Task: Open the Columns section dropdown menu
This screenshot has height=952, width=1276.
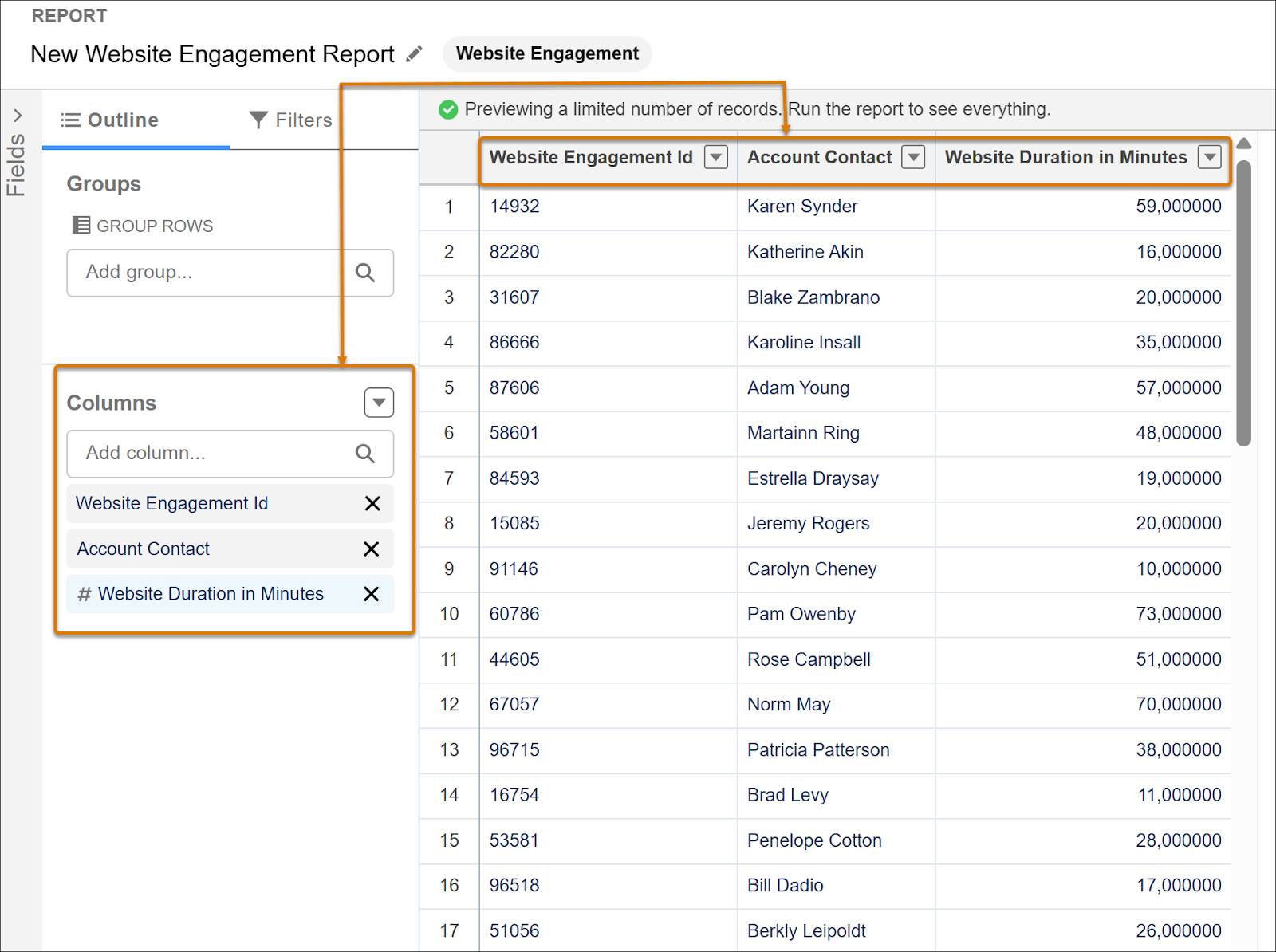Action: point(379,403)
